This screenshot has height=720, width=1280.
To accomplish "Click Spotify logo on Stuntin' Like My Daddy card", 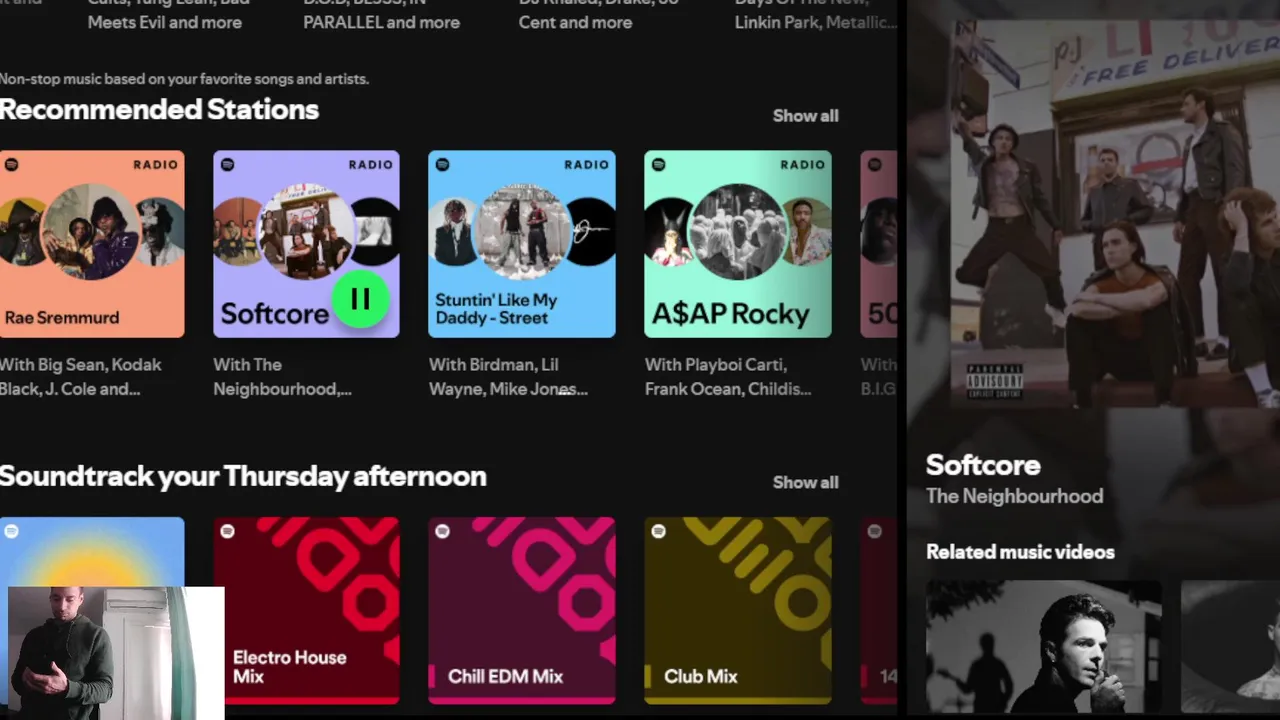I will [x=443, y=165].
